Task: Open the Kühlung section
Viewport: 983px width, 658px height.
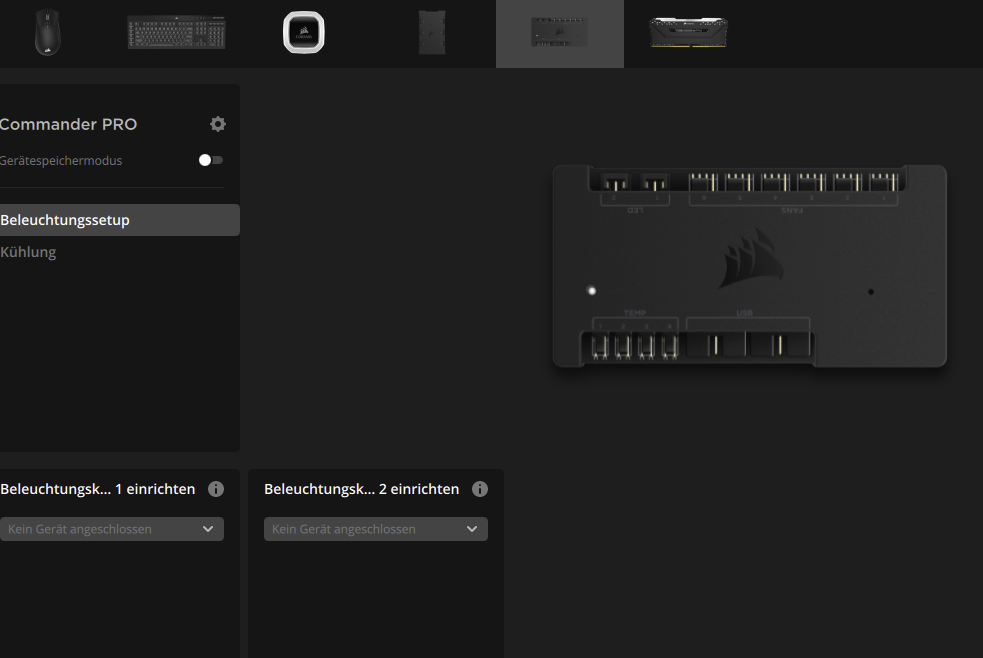Action: click(28, 252)
